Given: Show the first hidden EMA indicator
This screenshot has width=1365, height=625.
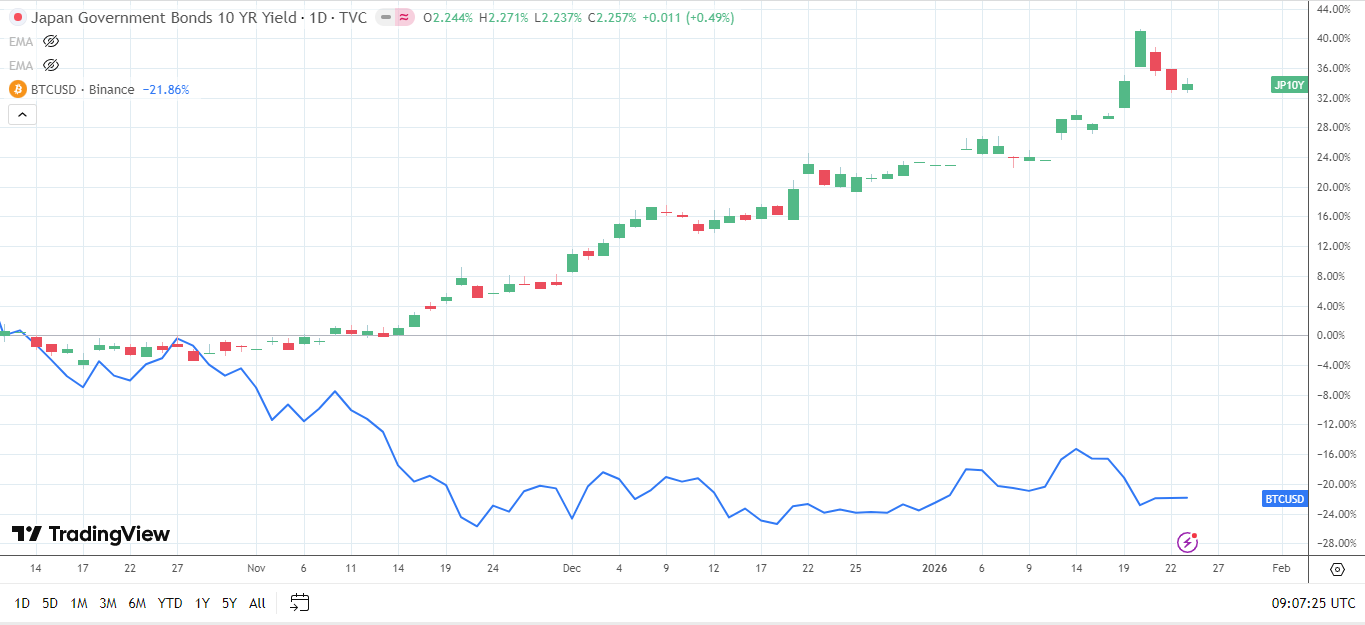Looking at the screenshot, I should pyautogui.click(x=51, y=41).
